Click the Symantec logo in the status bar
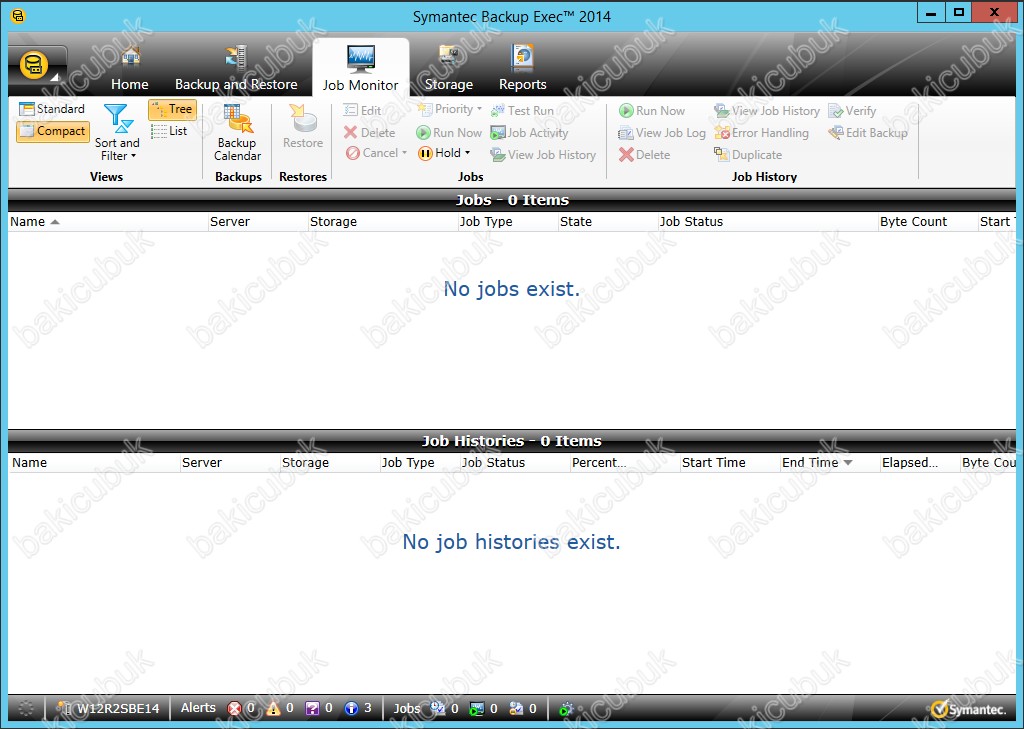Image resolution: width=1024 pixels, height=729 pixels. point(968,709)
